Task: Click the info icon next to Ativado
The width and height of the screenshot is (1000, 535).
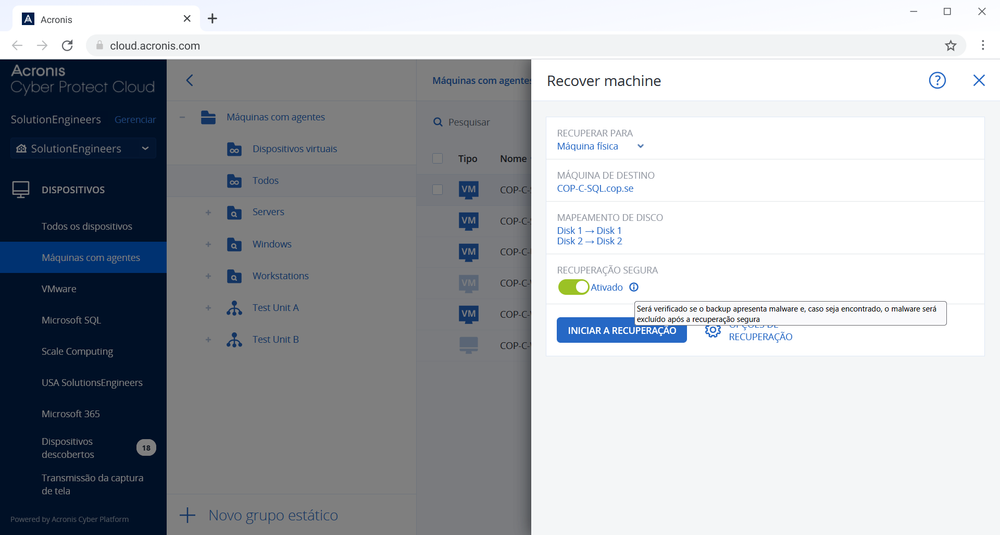Action: [633, 287]
